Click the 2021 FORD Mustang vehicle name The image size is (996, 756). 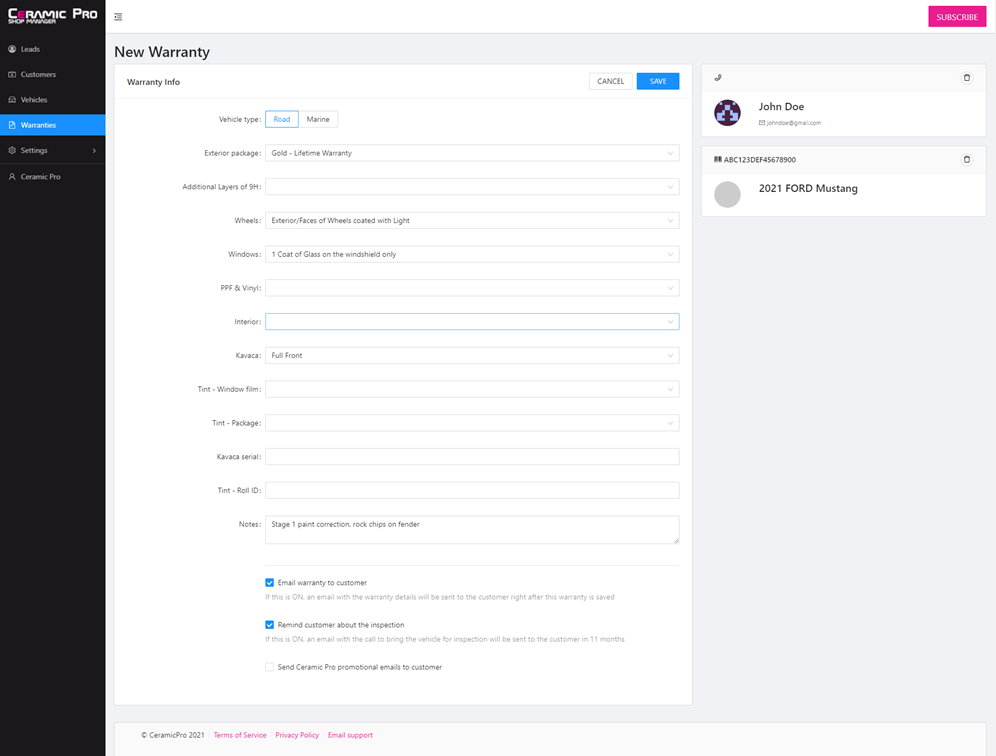coord(808,189)
